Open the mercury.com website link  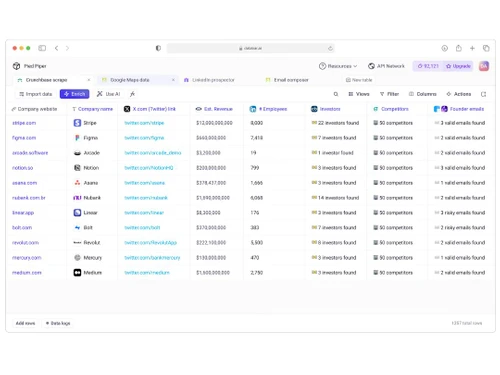pos(27,258)
